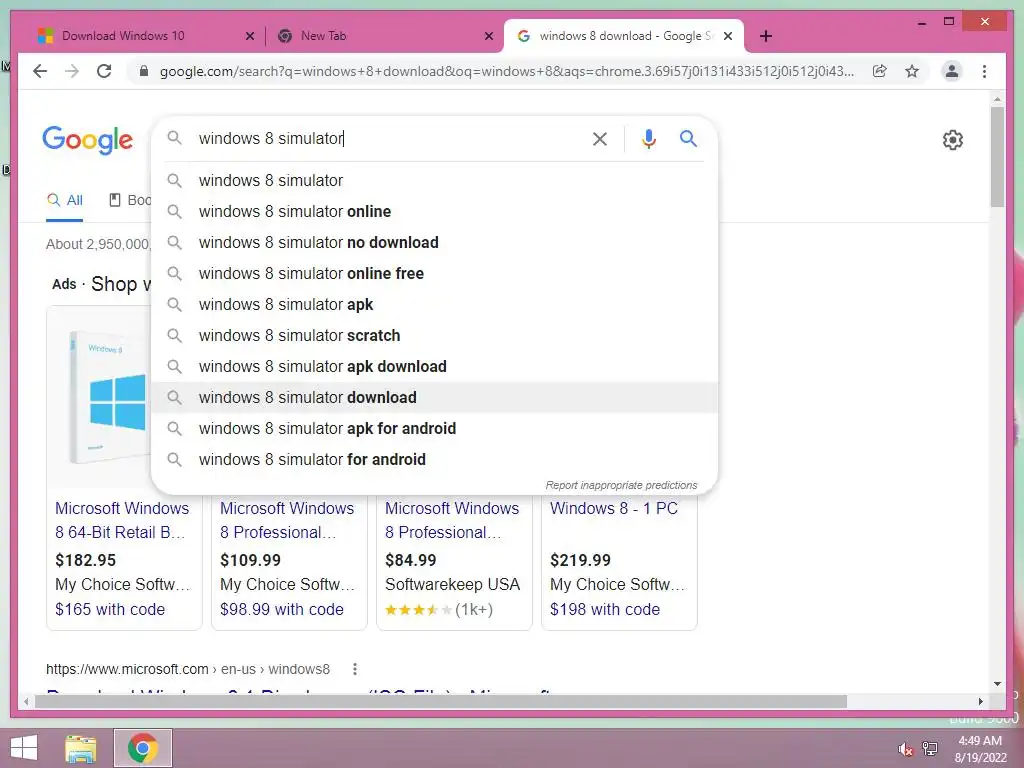1024x768 pixels.
Task: Choose highlighted suggestion 'windows 8 simulator download'
Action: point(434,398)
